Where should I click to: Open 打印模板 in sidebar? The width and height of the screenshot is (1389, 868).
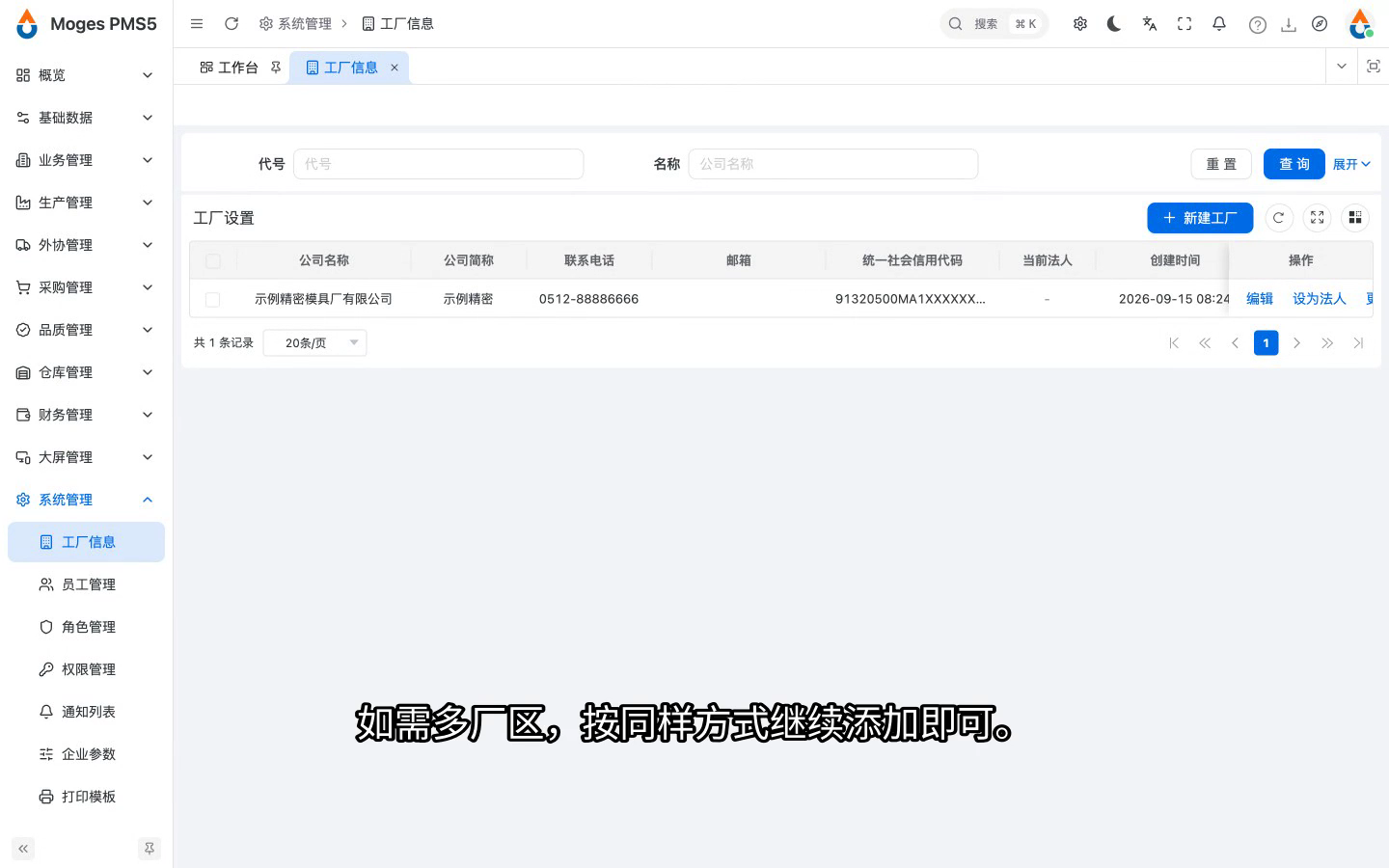point(86,797)
